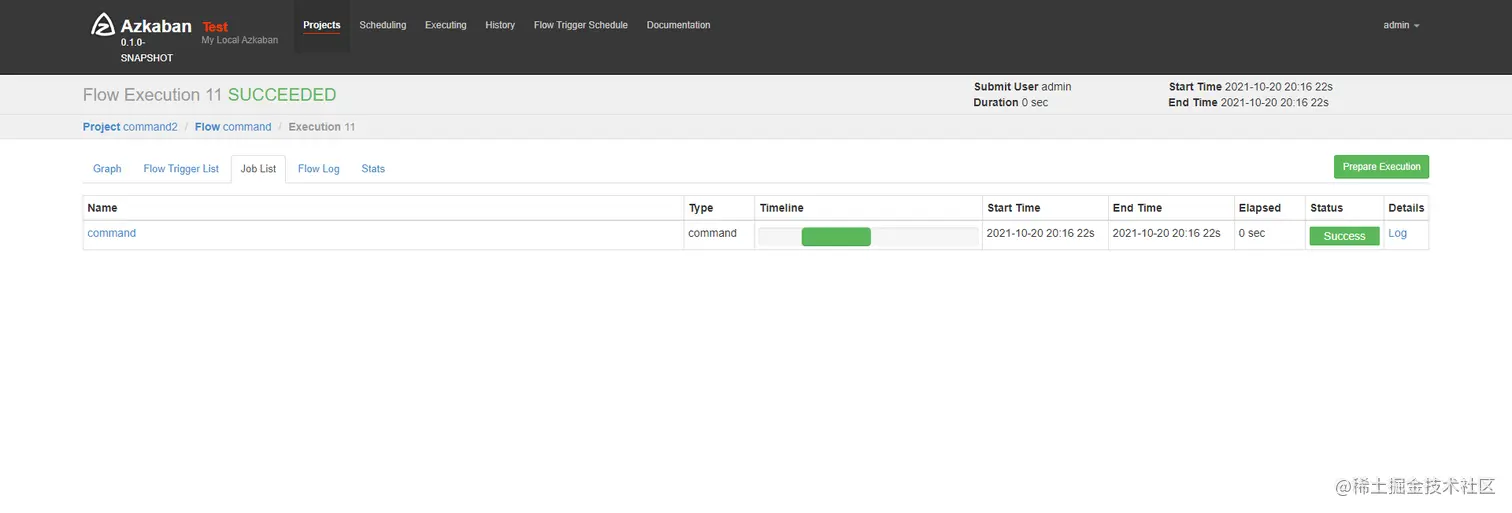Switch to the Flow Log tab
This screenshot has width=1512, height=513.
pyautogui.click(x=319, y=169)
